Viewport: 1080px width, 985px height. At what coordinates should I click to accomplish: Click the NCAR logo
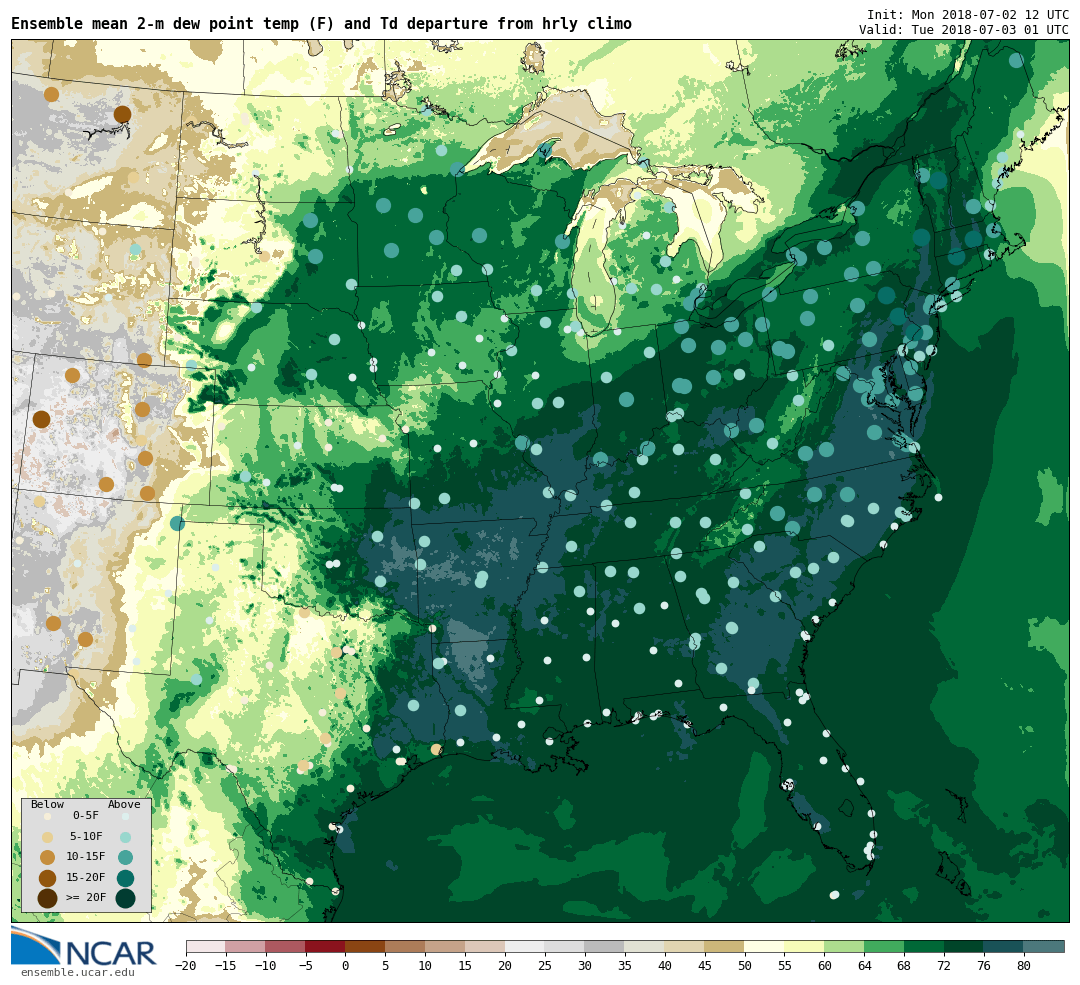[x=83, y=946]
